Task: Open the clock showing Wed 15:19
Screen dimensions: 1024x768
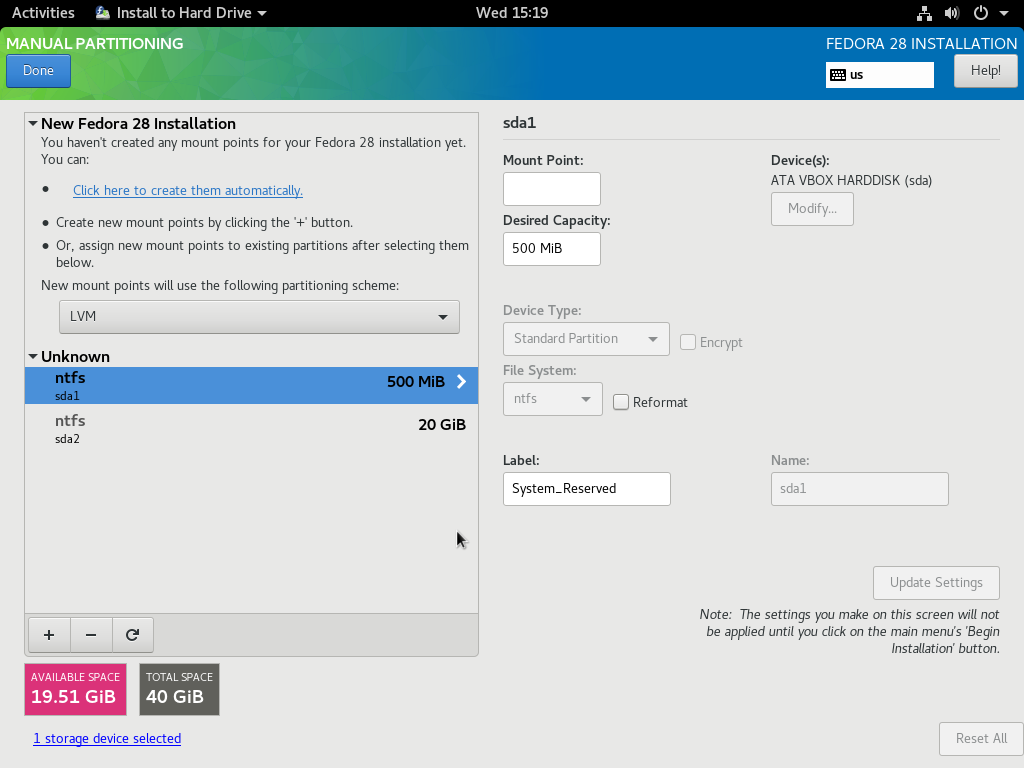Action: coord(512,13)
